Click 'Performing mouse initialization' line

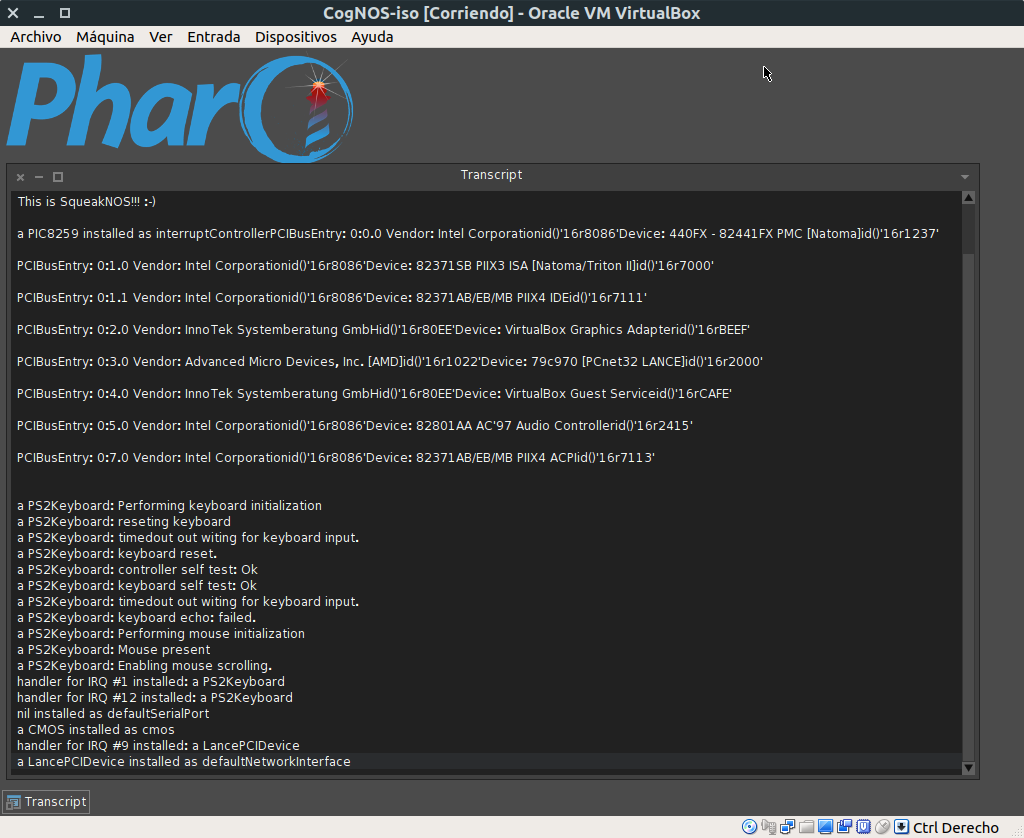point(161,634)
